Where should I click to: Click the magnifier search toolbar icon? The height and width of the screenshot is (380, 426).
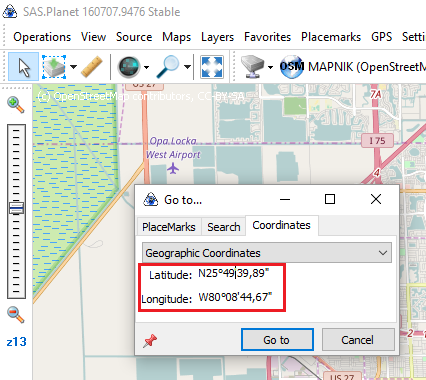click(168, 67)
